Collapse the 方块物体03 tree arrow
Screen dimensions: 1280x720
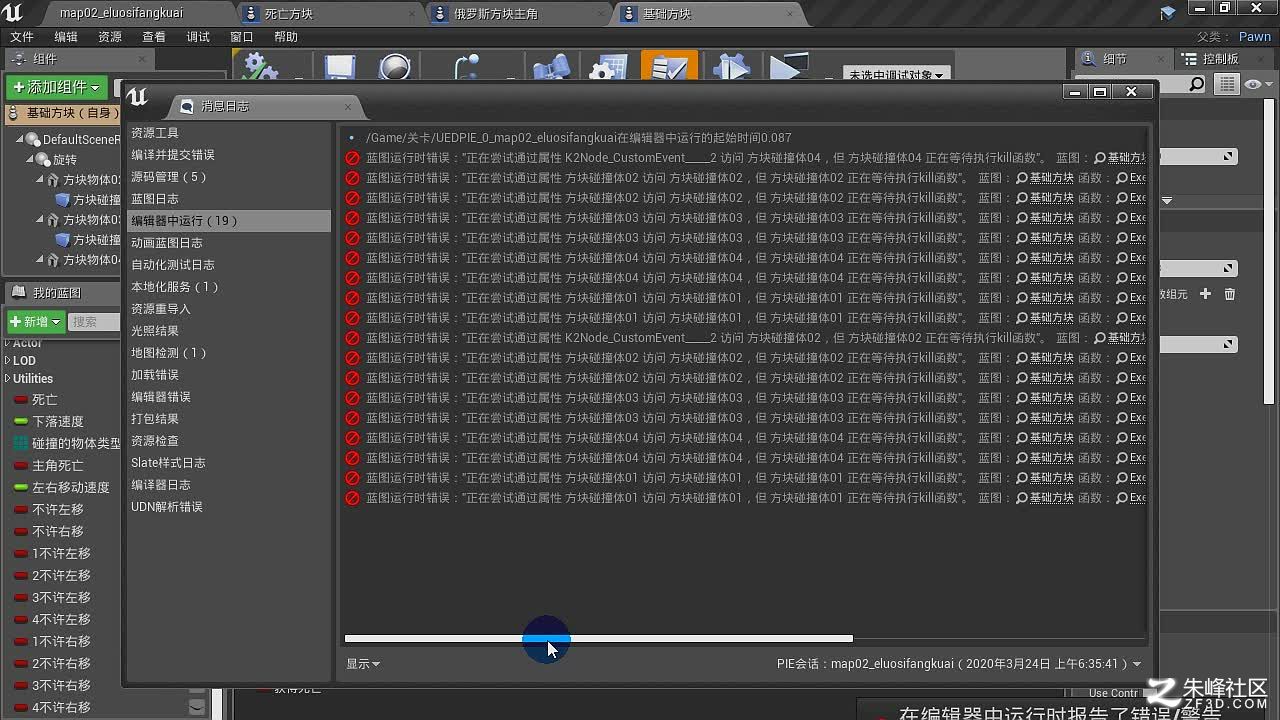pos(39,220)
